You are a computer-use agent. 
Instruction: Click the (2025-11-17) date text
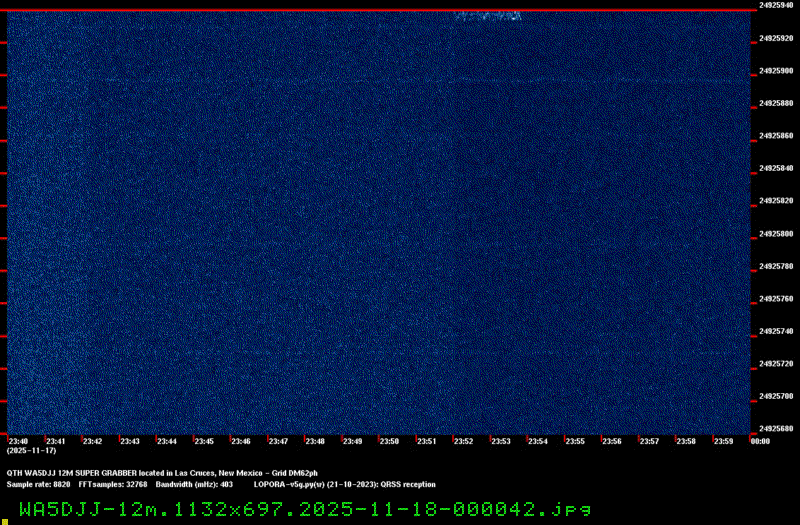pyautogui.click(x=32, y=451)
